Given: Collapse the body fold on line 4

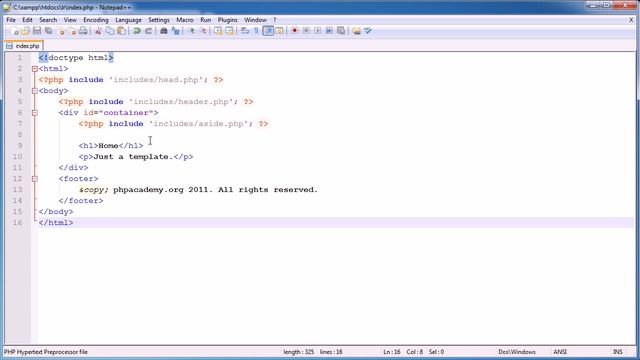Looking at the screenshot, I should tap(35, 91).
